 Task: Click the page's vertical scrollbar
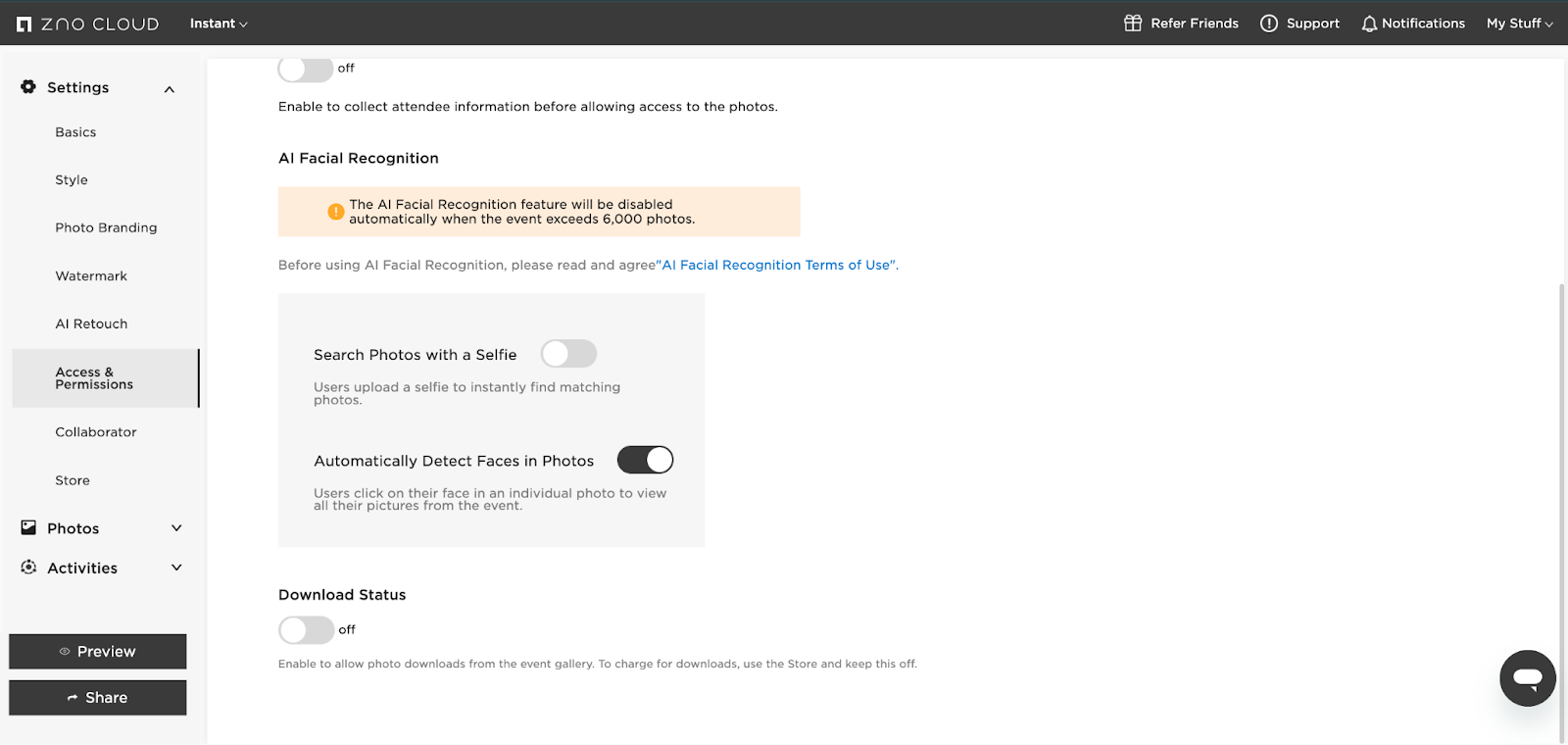tap(1561, 510)
